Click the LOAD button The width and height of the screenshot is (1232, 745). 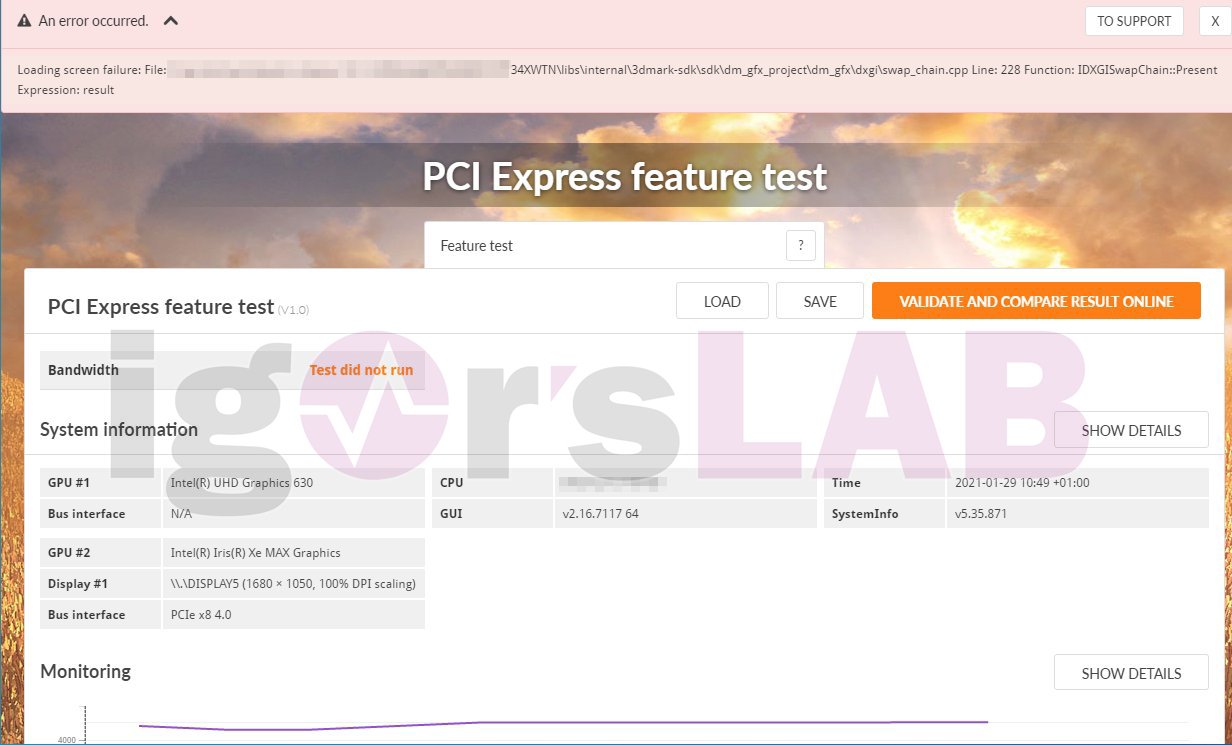(x=722, y=301)
